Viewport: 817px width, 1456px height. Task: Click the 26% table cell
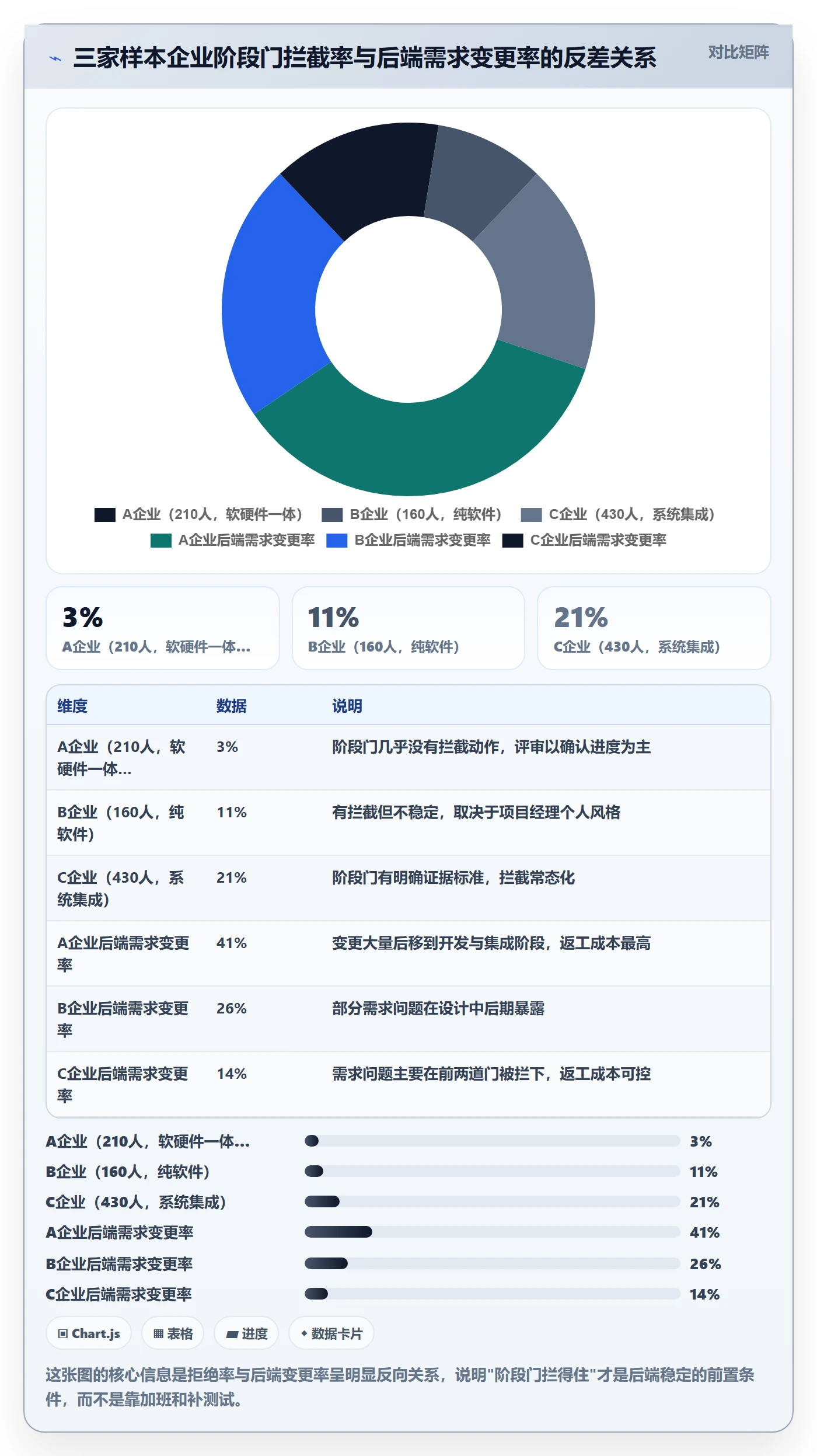pyautogui.click(x=232, y=1009)
